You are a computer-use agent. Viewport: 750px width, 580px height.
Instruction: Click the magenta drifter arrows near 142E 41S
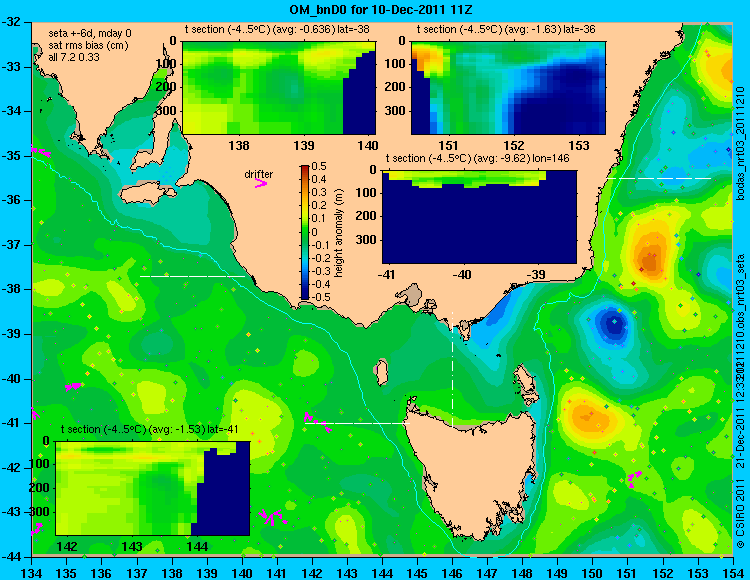pyautogui.click(x=318, y=422)
